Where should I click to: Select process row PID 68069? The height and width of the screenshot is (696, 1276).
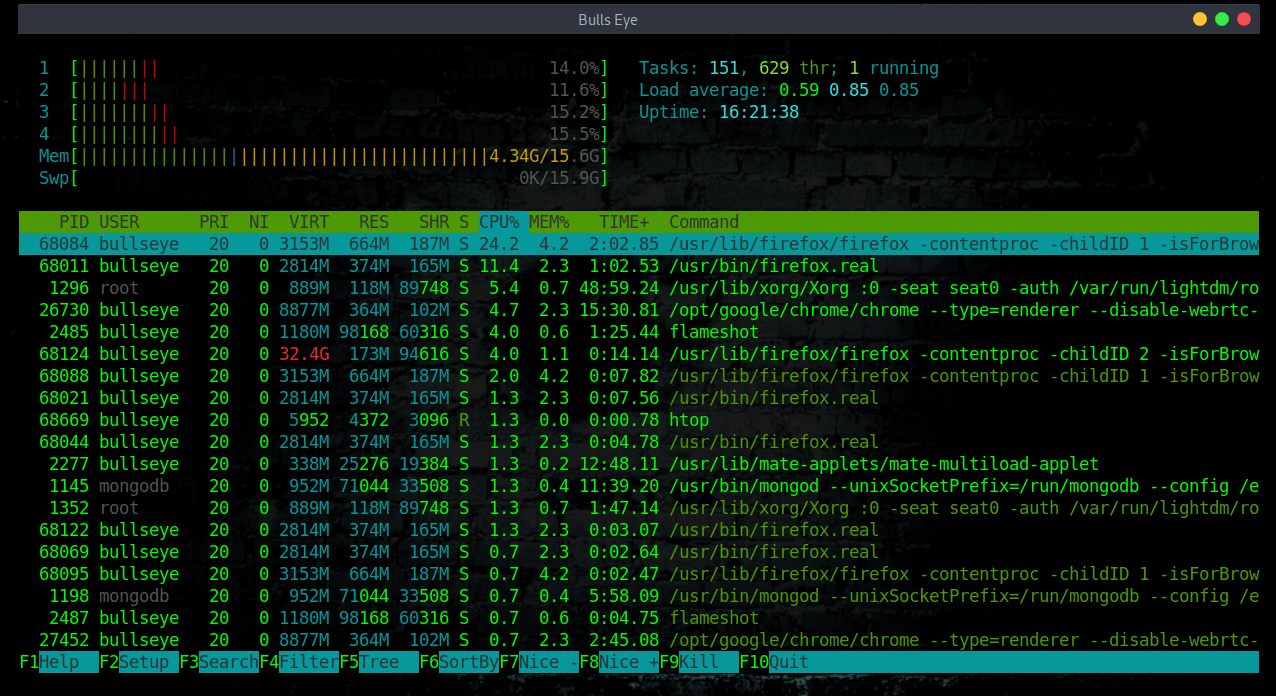[x=639, y=552]
